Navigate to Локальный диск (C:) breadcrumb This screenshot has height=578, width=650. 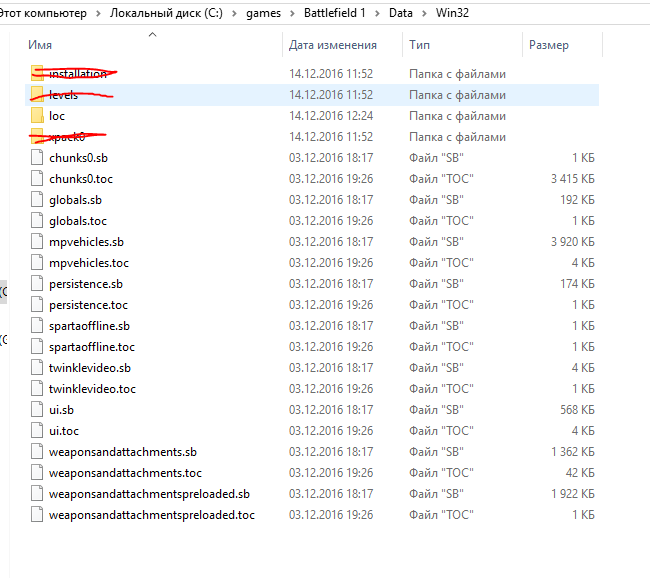coord(166,13)
